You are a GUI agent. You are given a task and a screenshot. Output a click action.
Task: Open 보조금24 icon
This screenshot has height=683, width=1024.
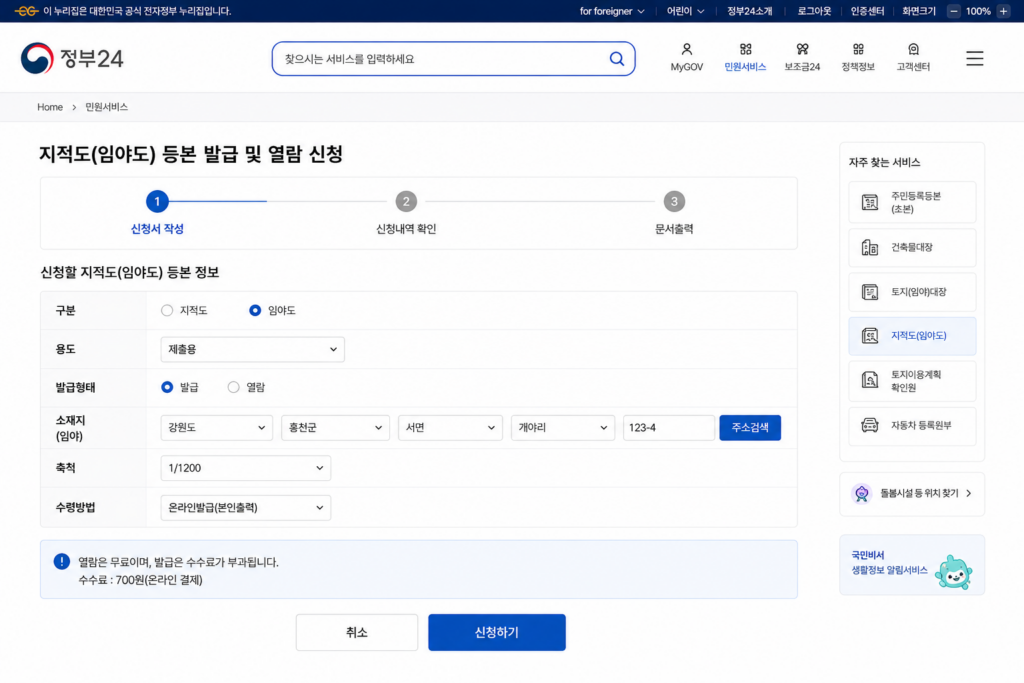point(802,50)
